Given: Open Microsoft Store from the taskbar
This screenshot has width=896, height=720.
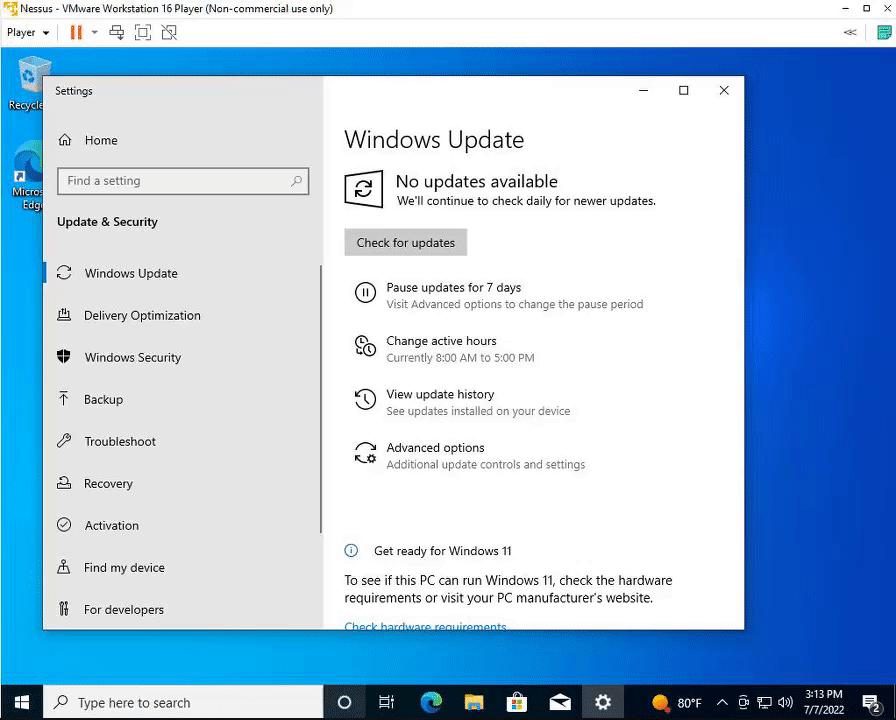Looking at the screenshot, I should 517,702.
